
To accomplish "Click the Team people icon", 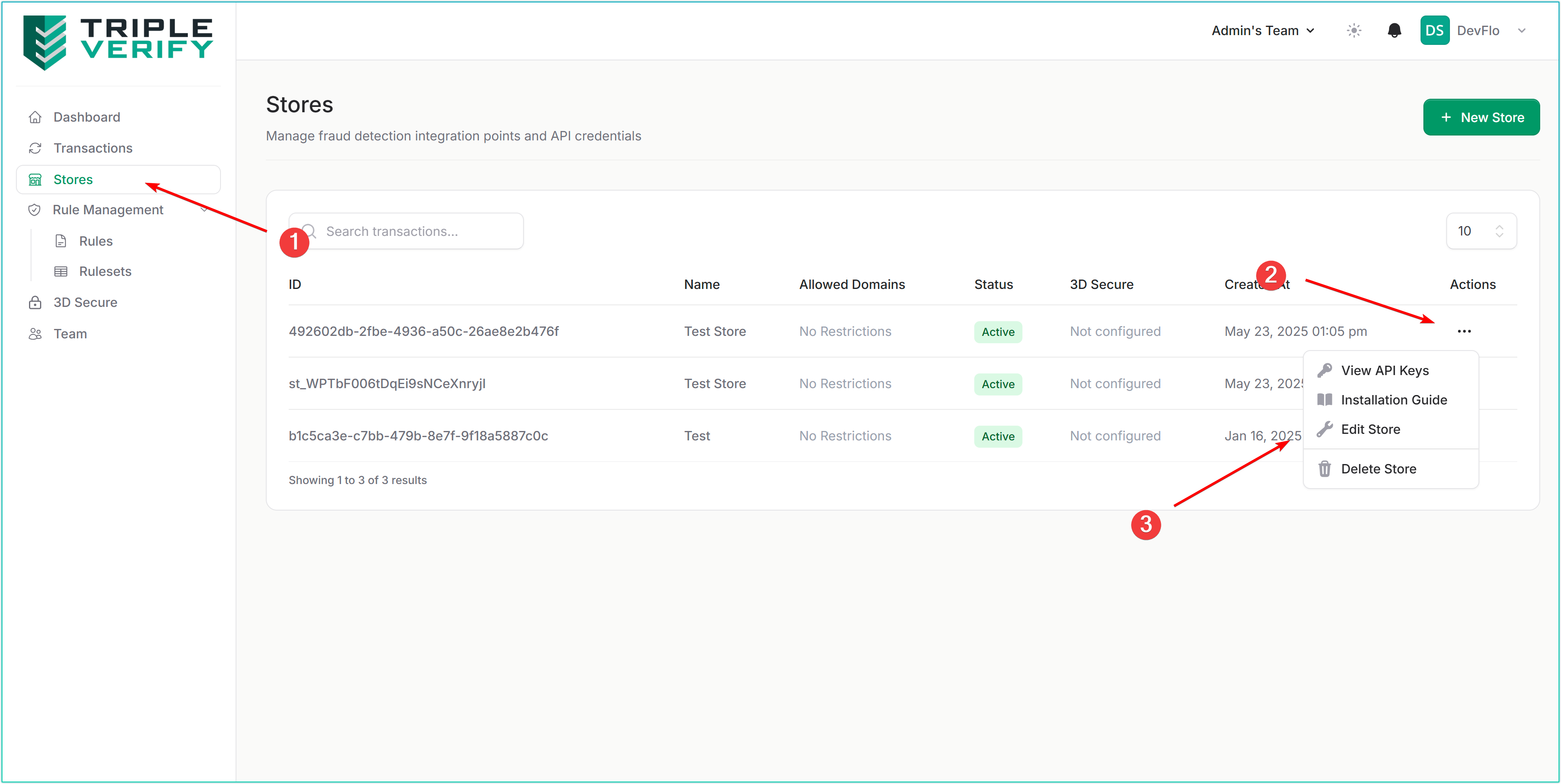I will click(35, 334).
